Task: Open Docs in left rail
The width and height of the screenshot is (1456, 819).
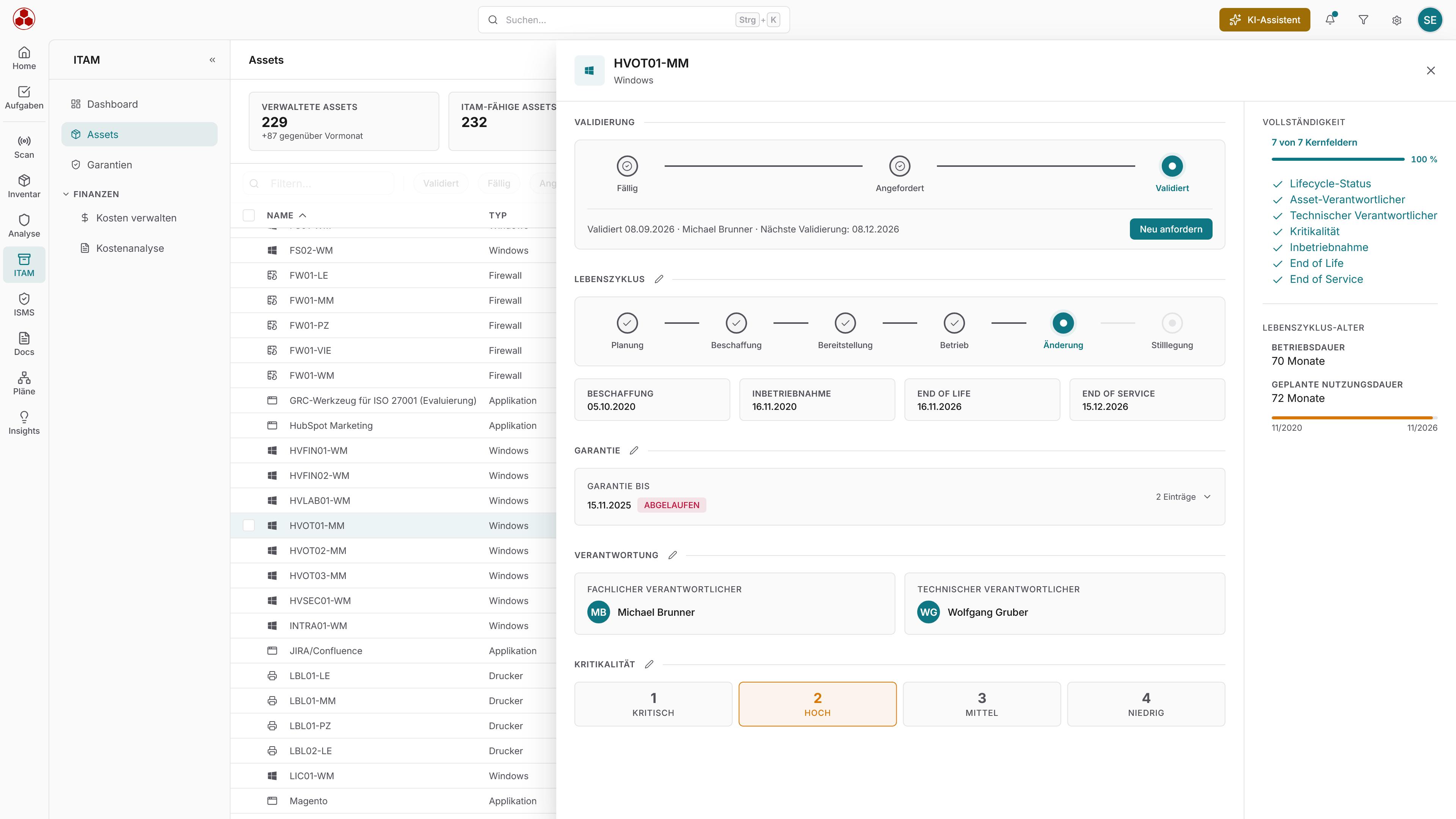Action: tap(24, 344)
